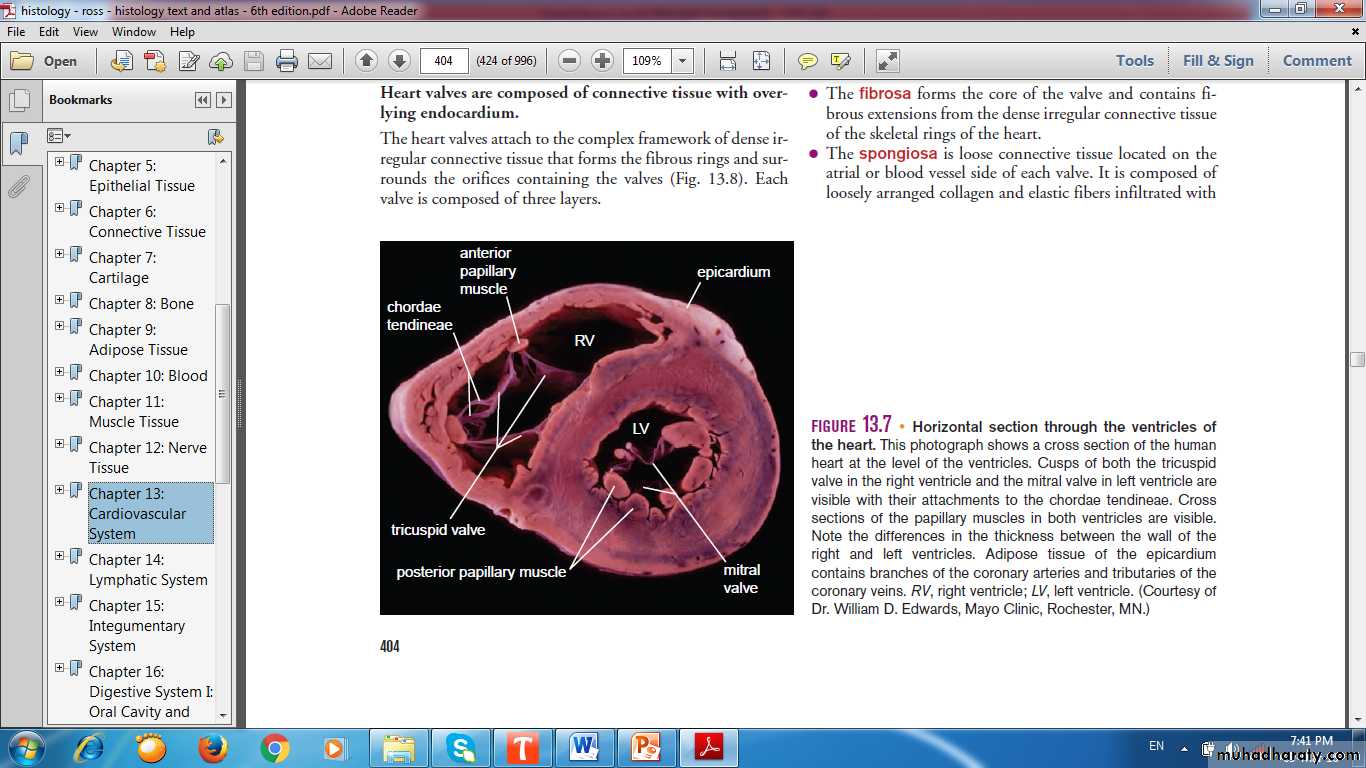The height and width of the screenshot is (768, 1366).
Task: Select Chapter 10: Blood bookmark
Action: click(x=148, y=376)
